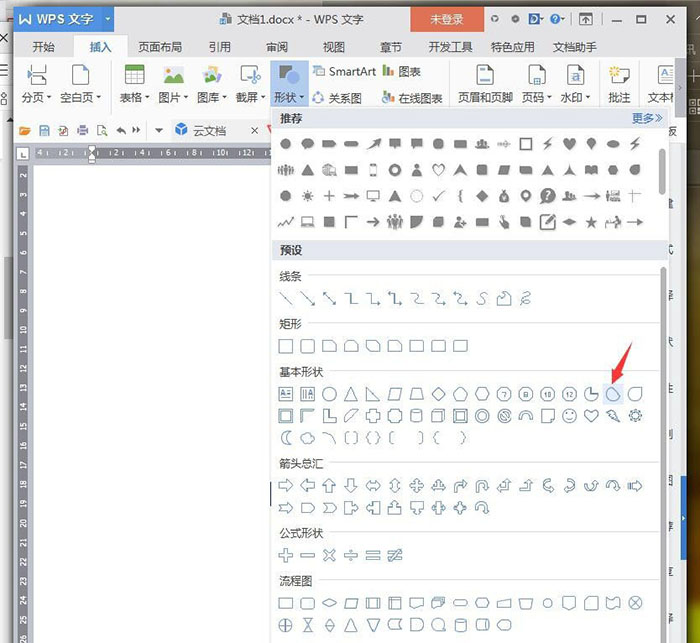Image resolution: width=700 pixels, height=643 pixels.
Task: Add a 批注 comment
Action: point(619,84)
